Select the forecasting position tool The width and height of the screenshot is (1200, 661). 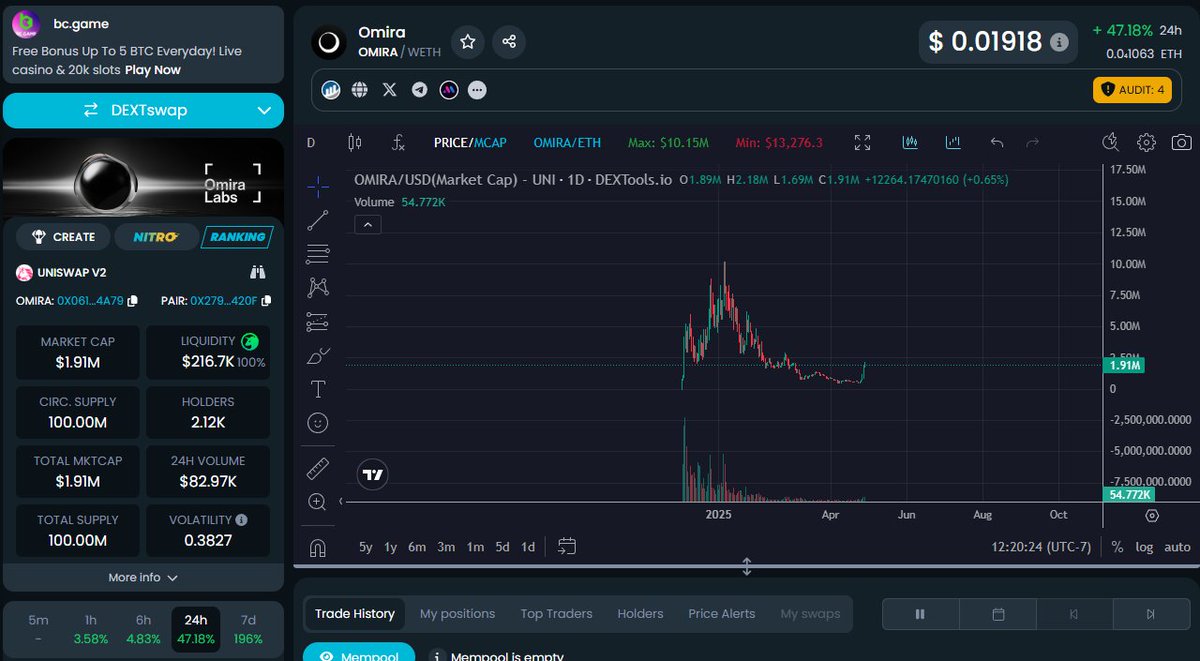point(318,322)
